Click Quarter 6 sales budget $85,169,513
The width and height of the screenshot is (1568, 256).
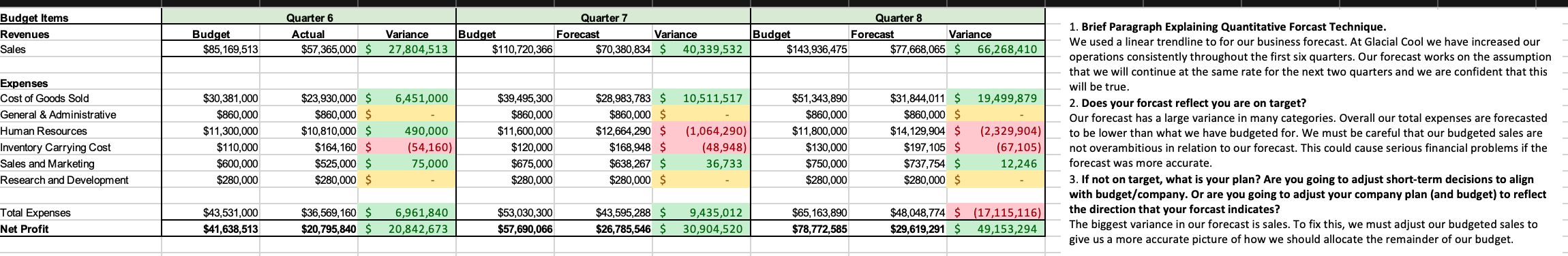[x=211, y=49]
